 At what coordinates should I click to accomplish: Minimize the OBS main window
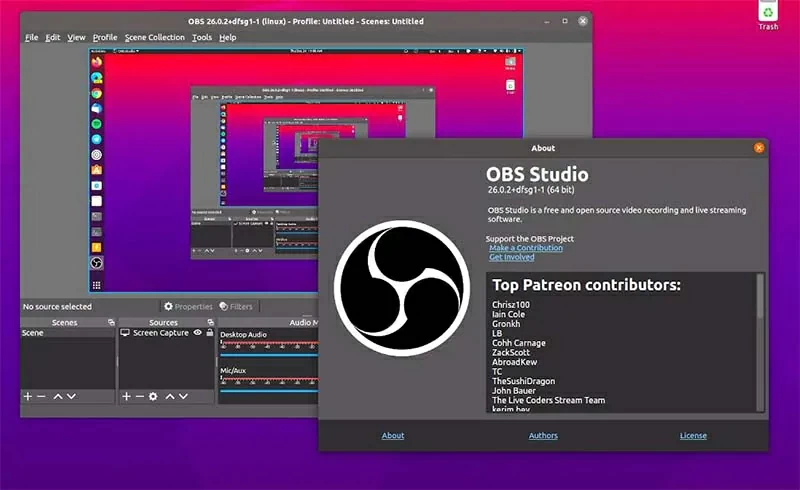(x=547, y=21)
